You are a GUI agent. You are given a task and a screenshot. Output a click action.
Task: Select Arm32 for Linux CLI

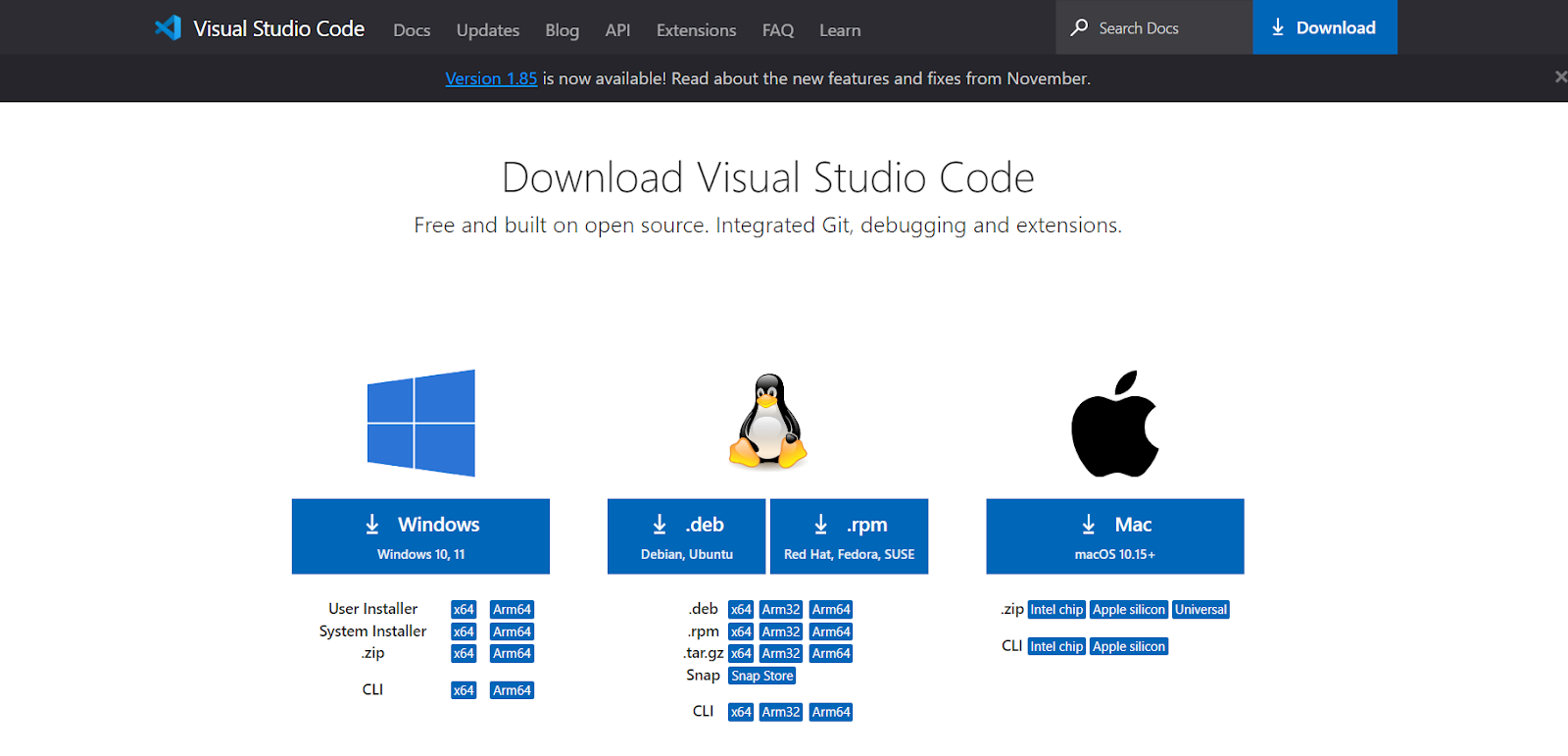click(781, 713)
